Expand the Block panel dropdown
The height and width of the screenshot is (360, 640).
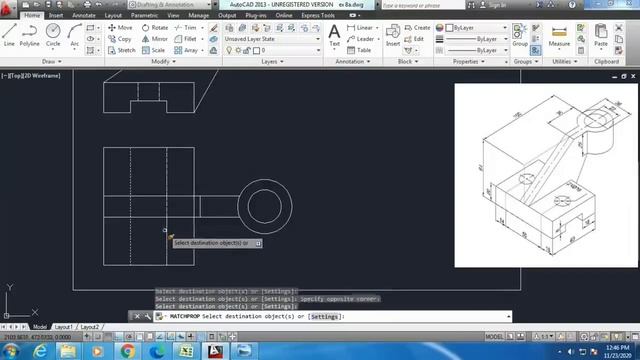coord(408,61)
